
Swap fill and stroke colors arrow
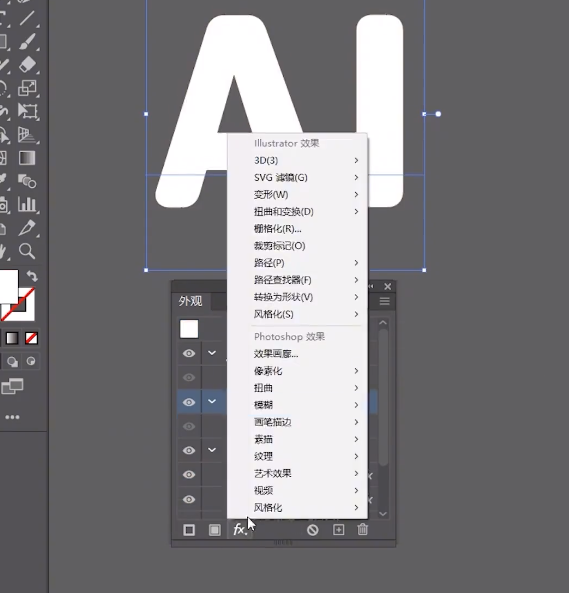pyautogui.click(x=32, y=276)
